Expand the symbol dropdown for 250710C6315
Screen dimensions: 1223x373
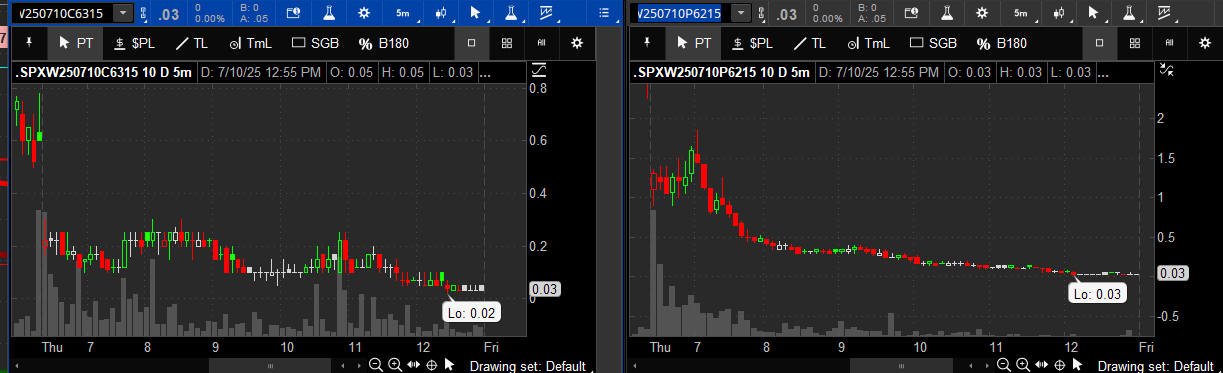coord(122,13)
